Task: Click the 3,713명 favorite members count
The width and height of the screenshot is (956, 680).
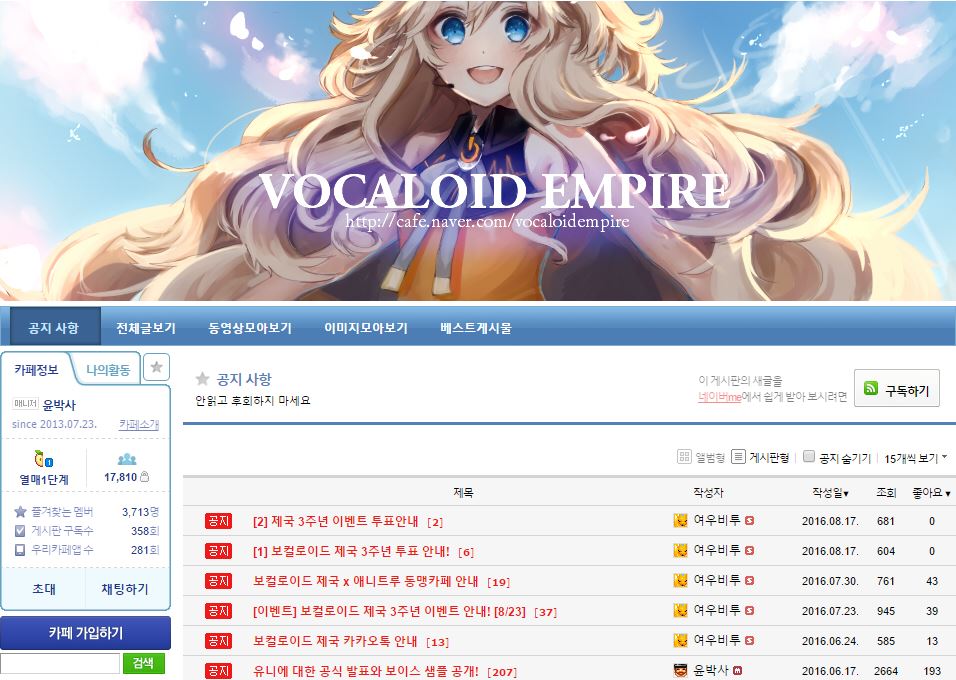Action: tap(140, 512)
